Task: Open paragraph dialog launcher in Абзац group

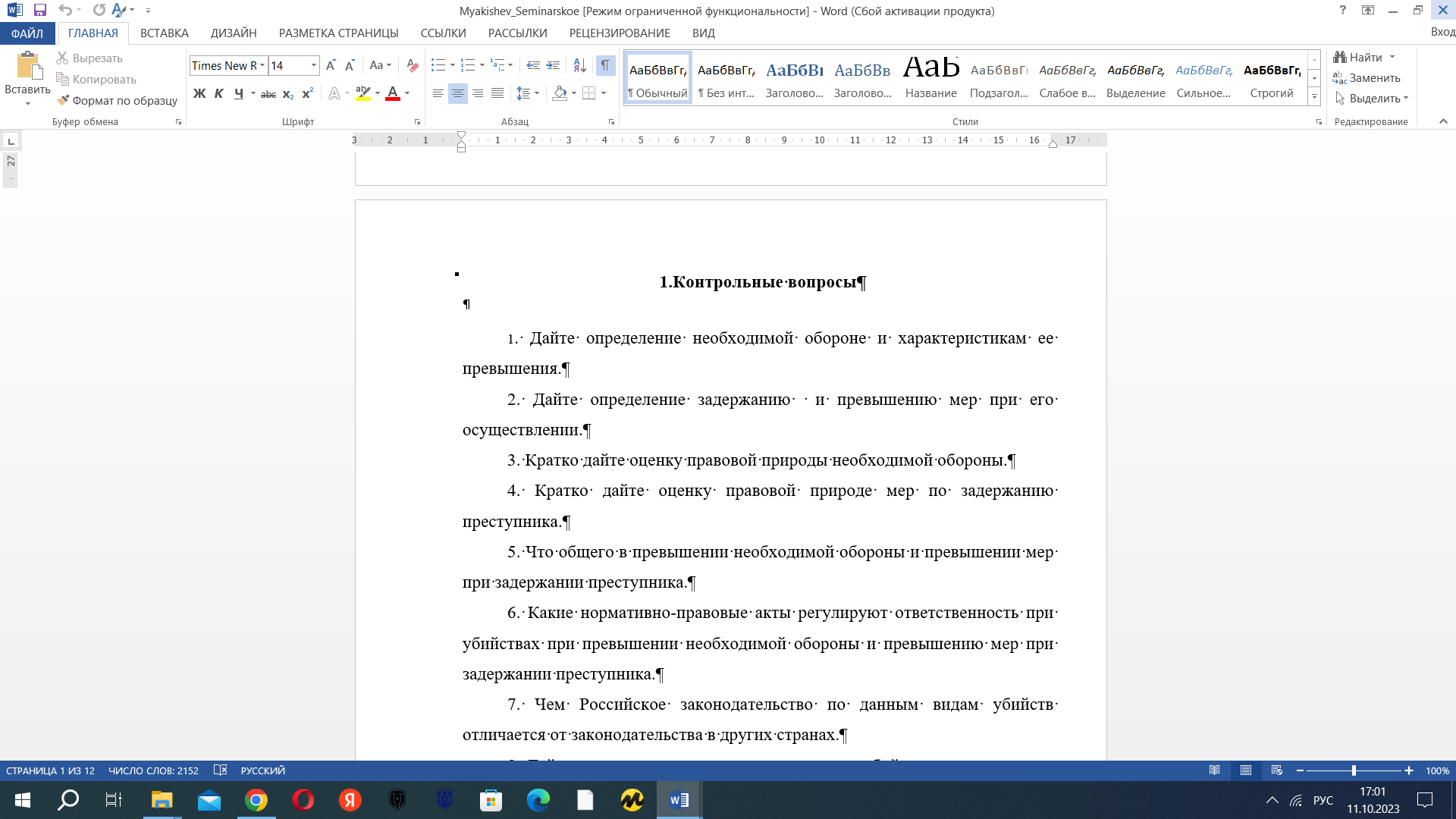Action: click(x=611, y=122)
